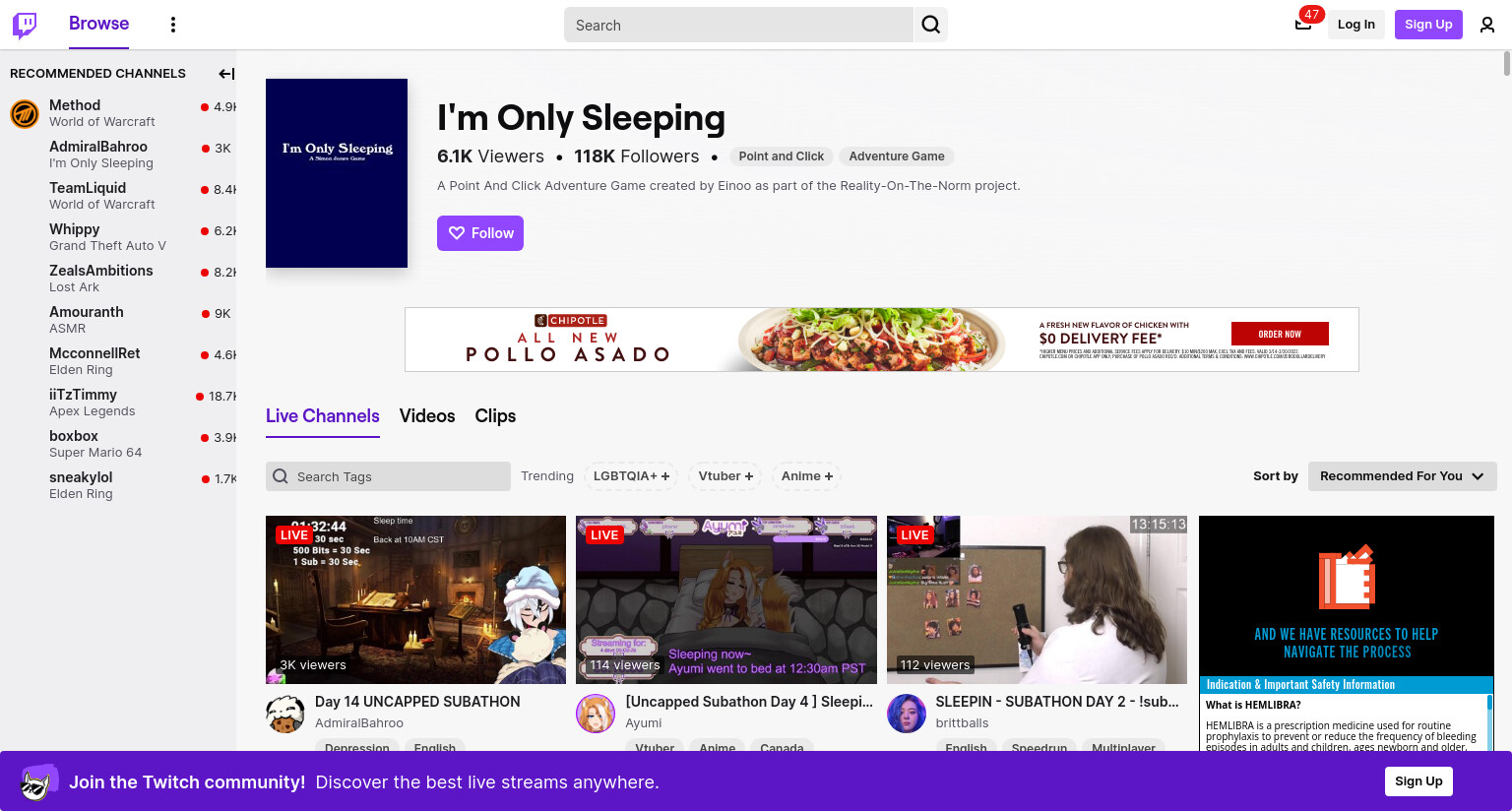The height and width of the screenshot is (811, 1512).
Task: Open the notifications inbox icon
Action: (x=1303, y=25)
